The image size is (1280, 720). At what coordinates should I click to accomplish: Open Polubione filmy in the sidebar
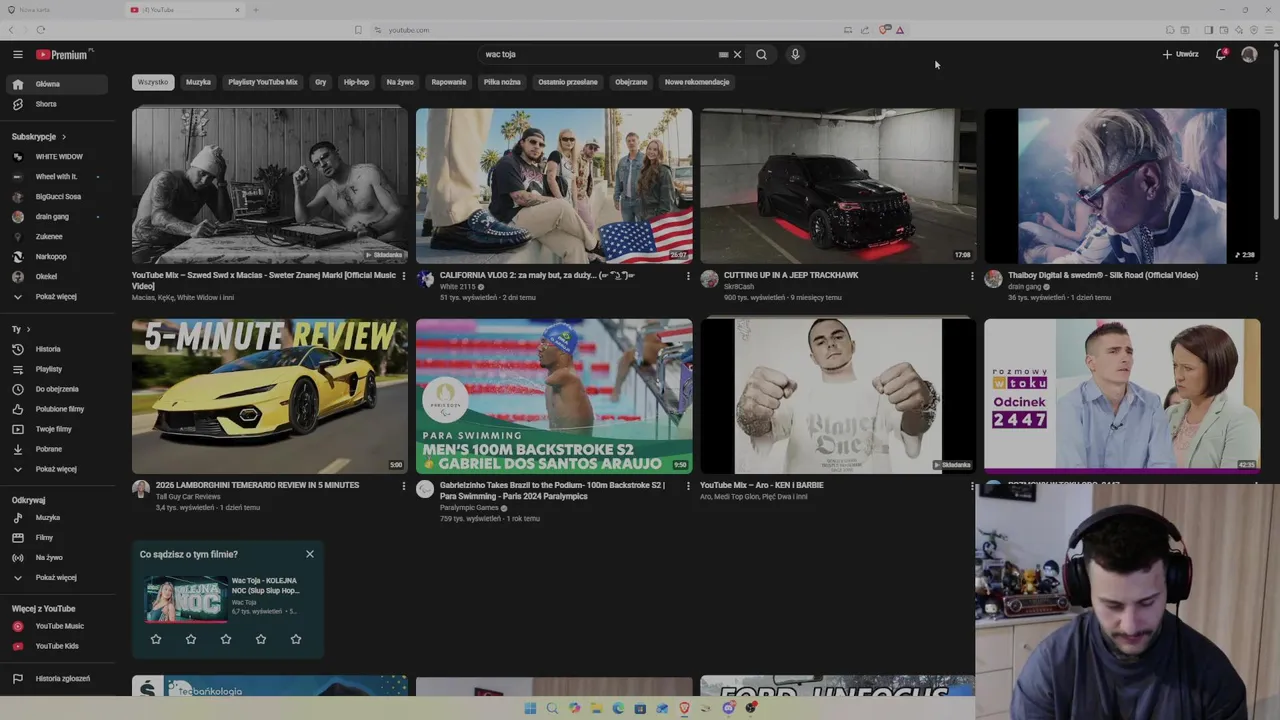(x=56, y=409)
